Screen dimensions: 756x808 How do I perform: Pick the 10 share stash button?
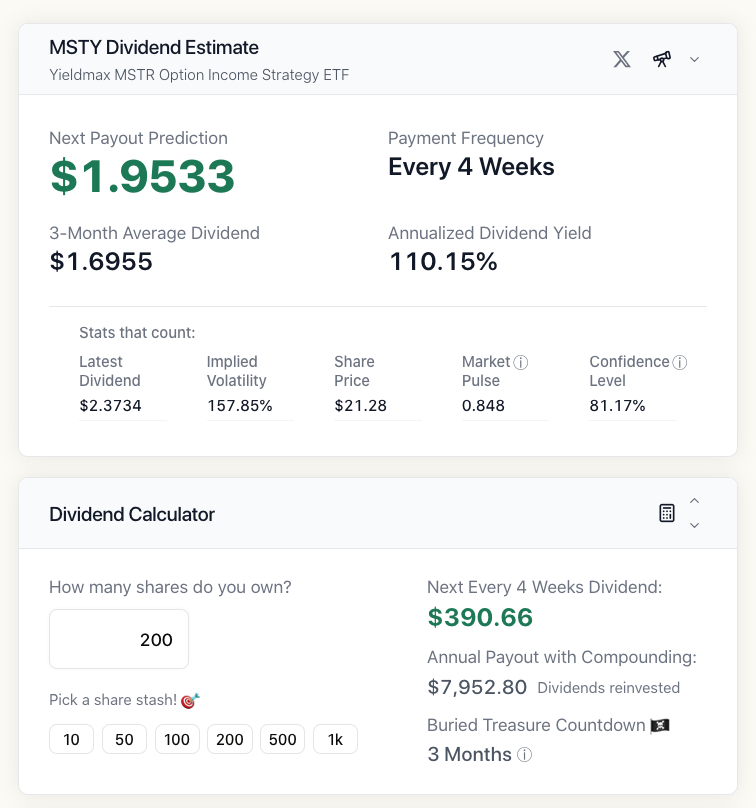[x=72, y=739]
